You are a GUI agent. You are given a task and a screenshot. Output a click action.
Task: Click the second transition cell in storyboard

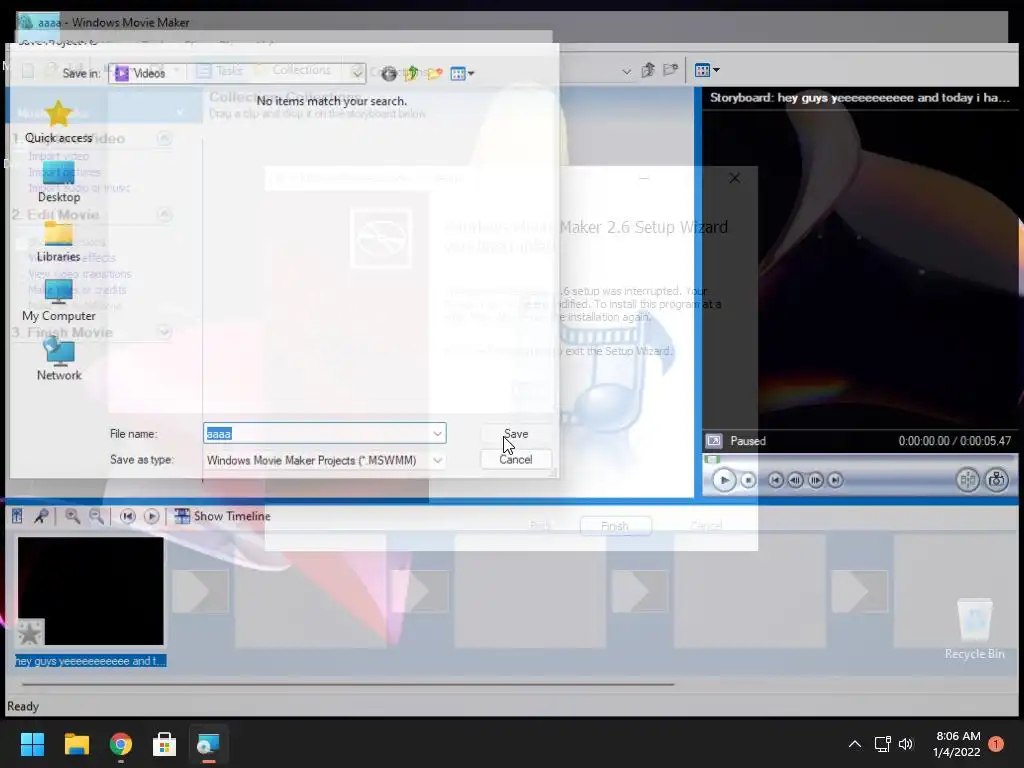tap(420, 591)
